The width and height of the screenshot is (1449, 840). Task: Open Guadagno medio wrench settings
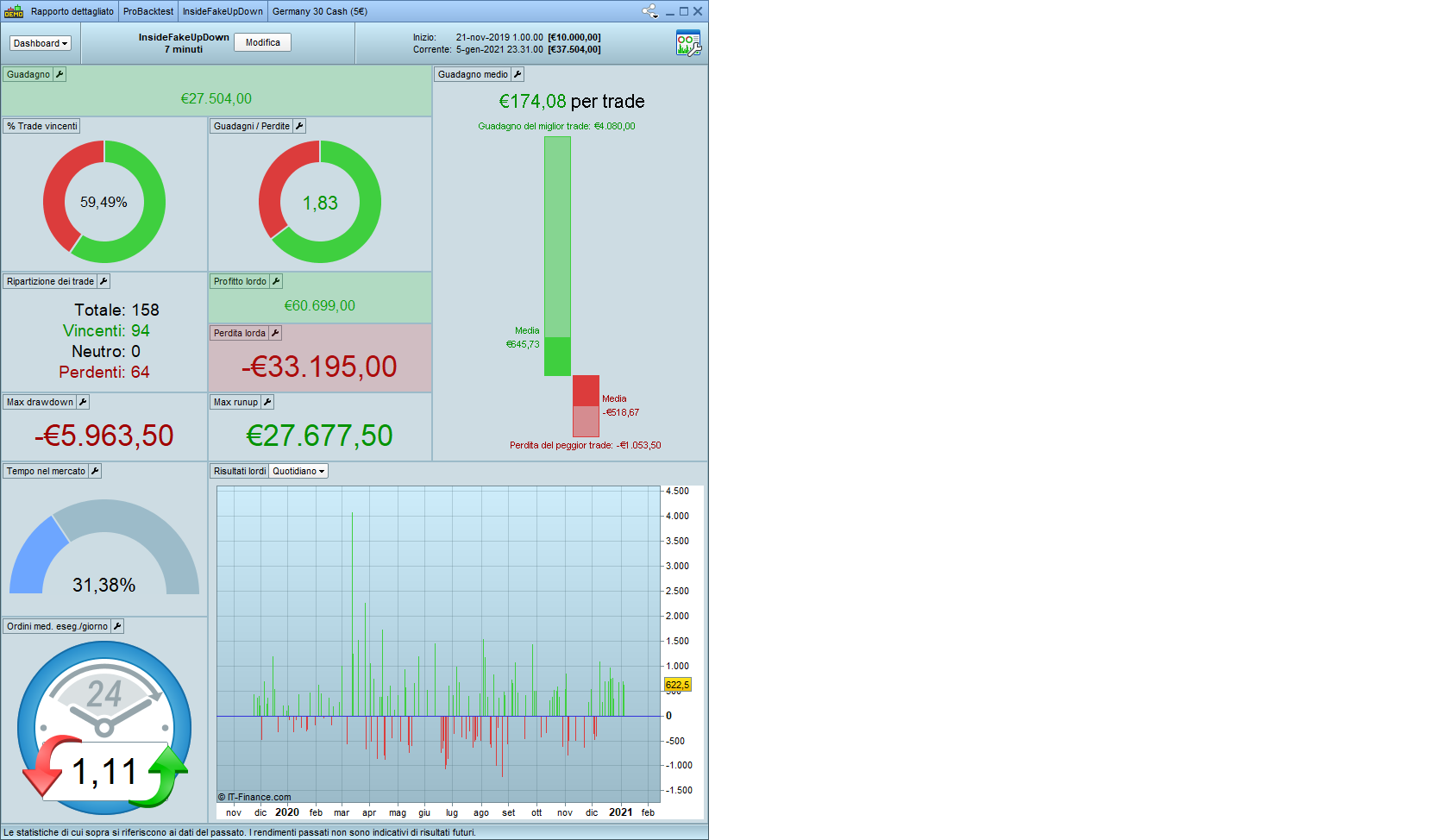click(x=517, y=74)
